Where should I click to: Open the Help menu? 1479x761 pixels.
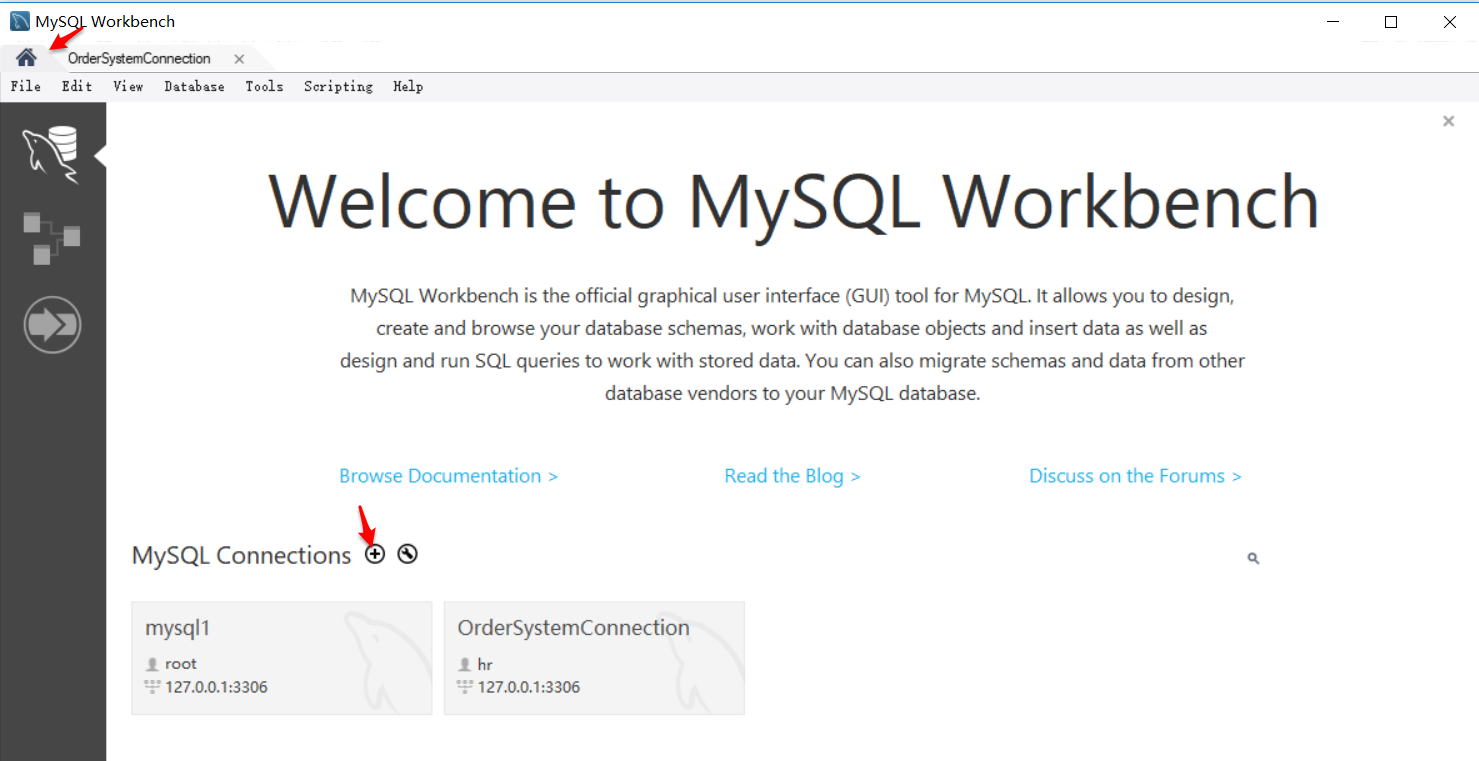coord(408,87)
